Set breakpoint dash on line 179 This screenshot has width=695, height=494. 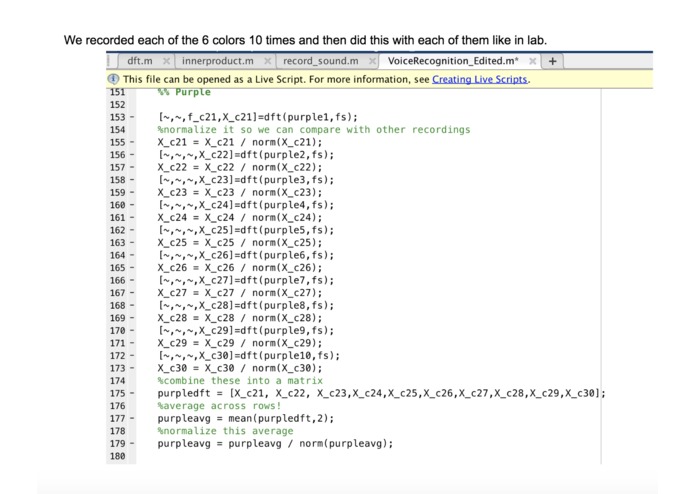132,443
